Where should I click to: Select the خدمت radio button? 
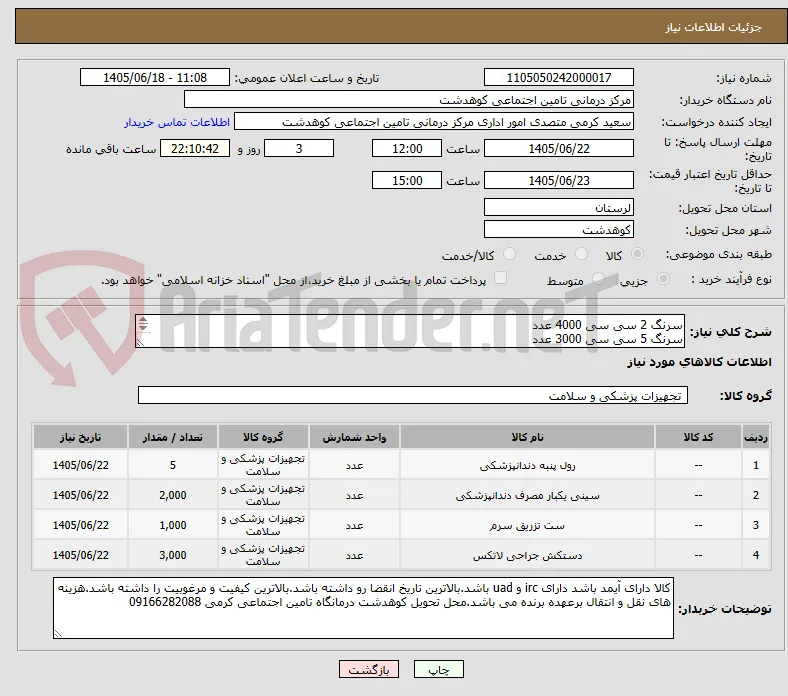tap(581, 254)
